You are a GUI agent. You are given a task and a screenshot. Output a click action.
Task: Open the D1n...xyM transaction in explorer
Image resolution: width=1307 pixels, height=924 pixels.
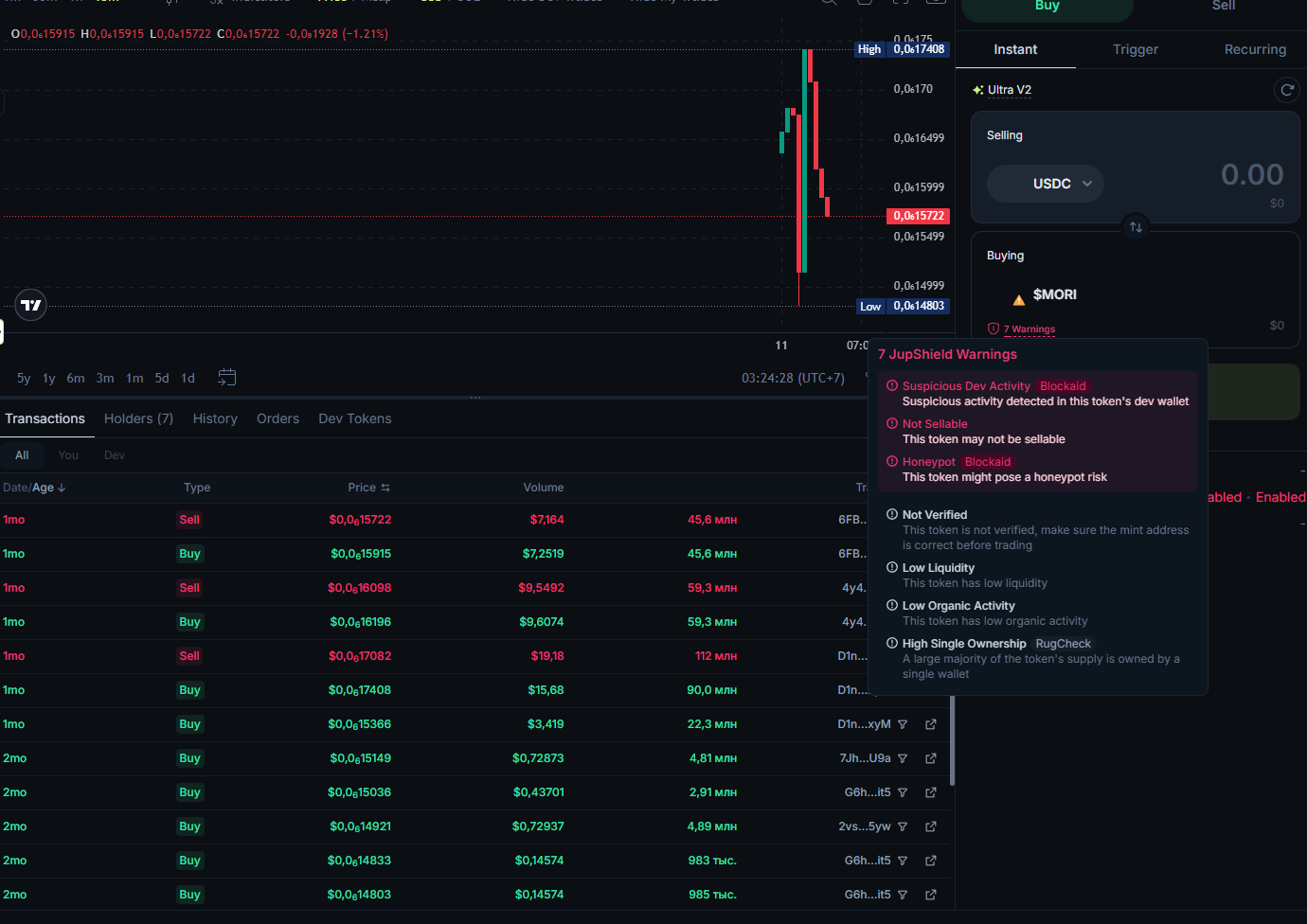931,724
